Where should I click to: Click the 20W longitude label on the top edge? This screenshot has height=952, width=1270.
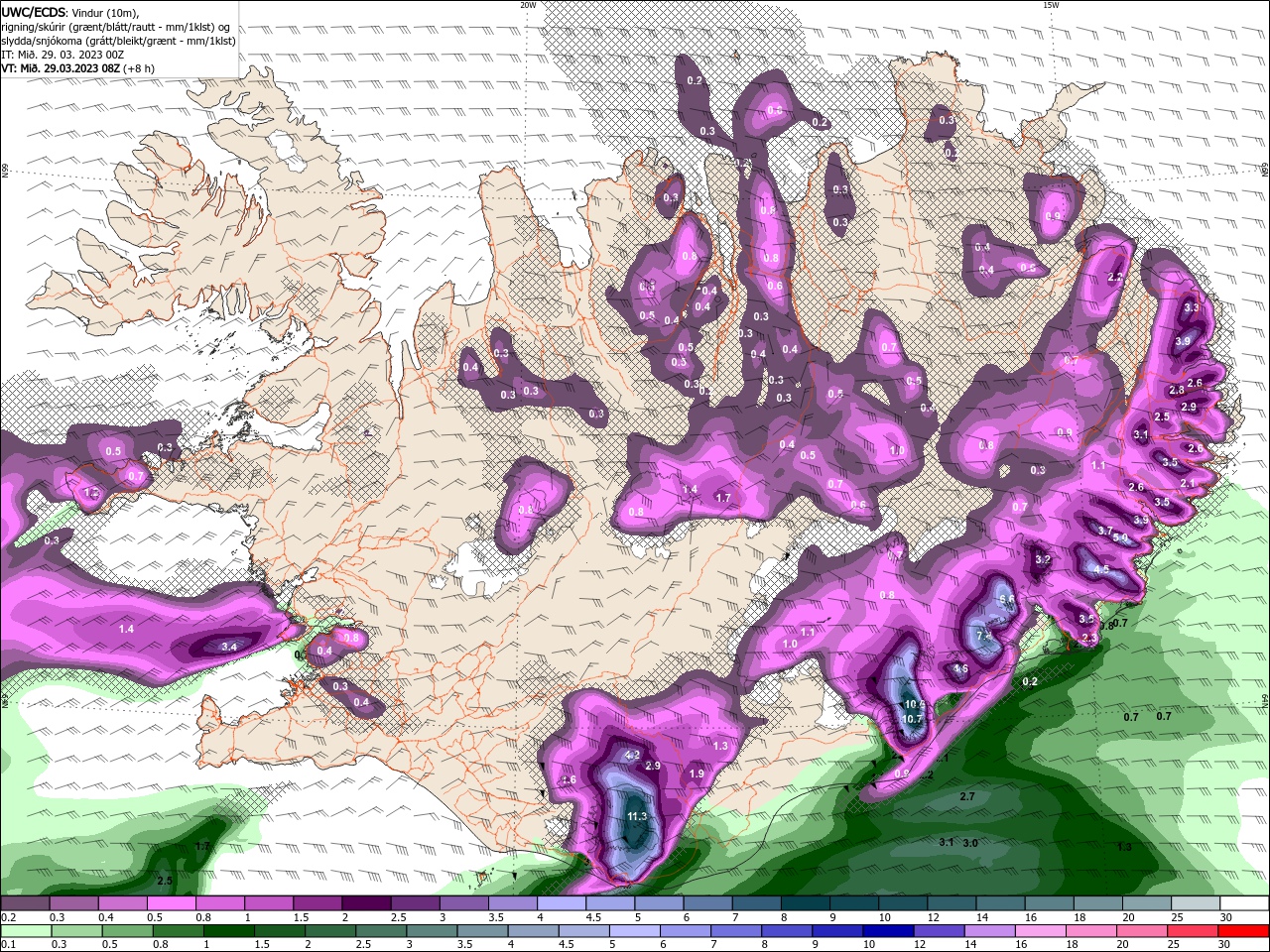tap(528, 5)
